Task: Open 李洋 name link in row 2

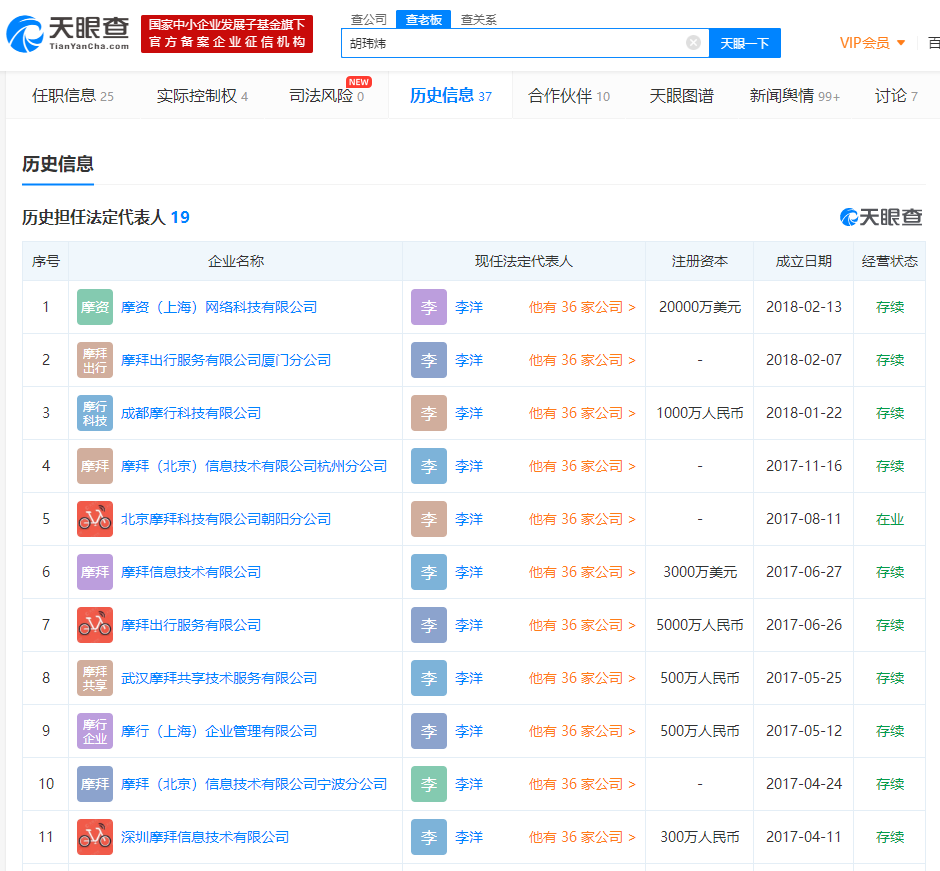Action: click(469, 360)
